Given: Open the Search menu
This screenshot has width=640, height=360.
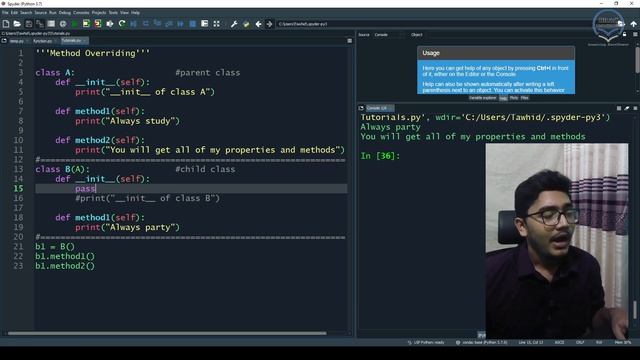Looking at the screenshot, I should coord(26,13).
